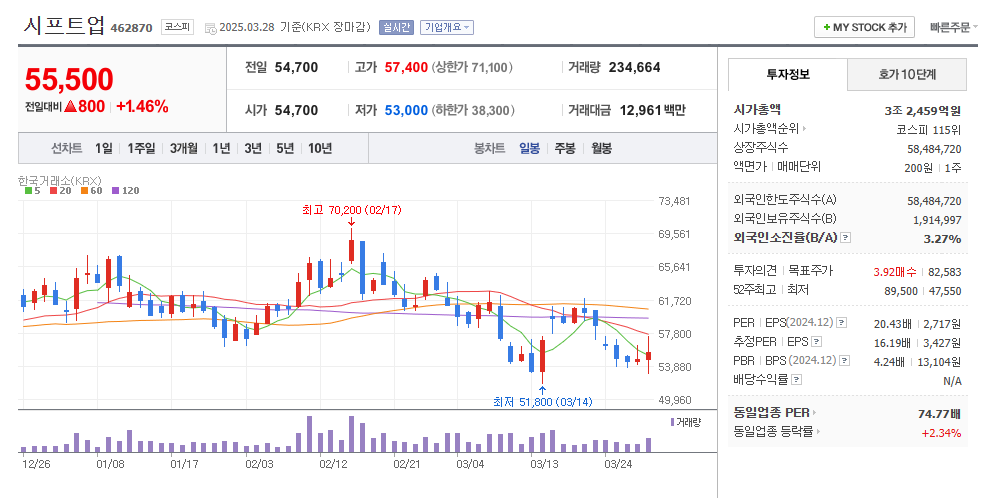Click the help icon next to 배당수익률

[797, 380]
